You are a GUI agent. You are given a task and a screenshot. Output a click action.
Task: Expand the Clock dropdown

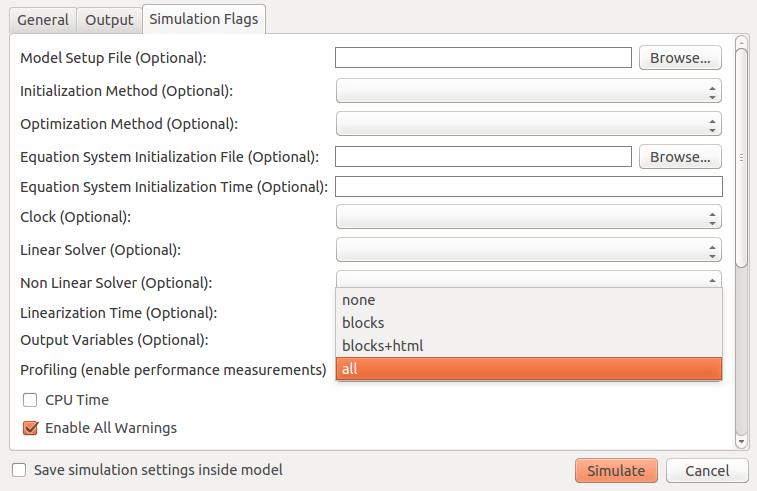[x=528, y=217]
